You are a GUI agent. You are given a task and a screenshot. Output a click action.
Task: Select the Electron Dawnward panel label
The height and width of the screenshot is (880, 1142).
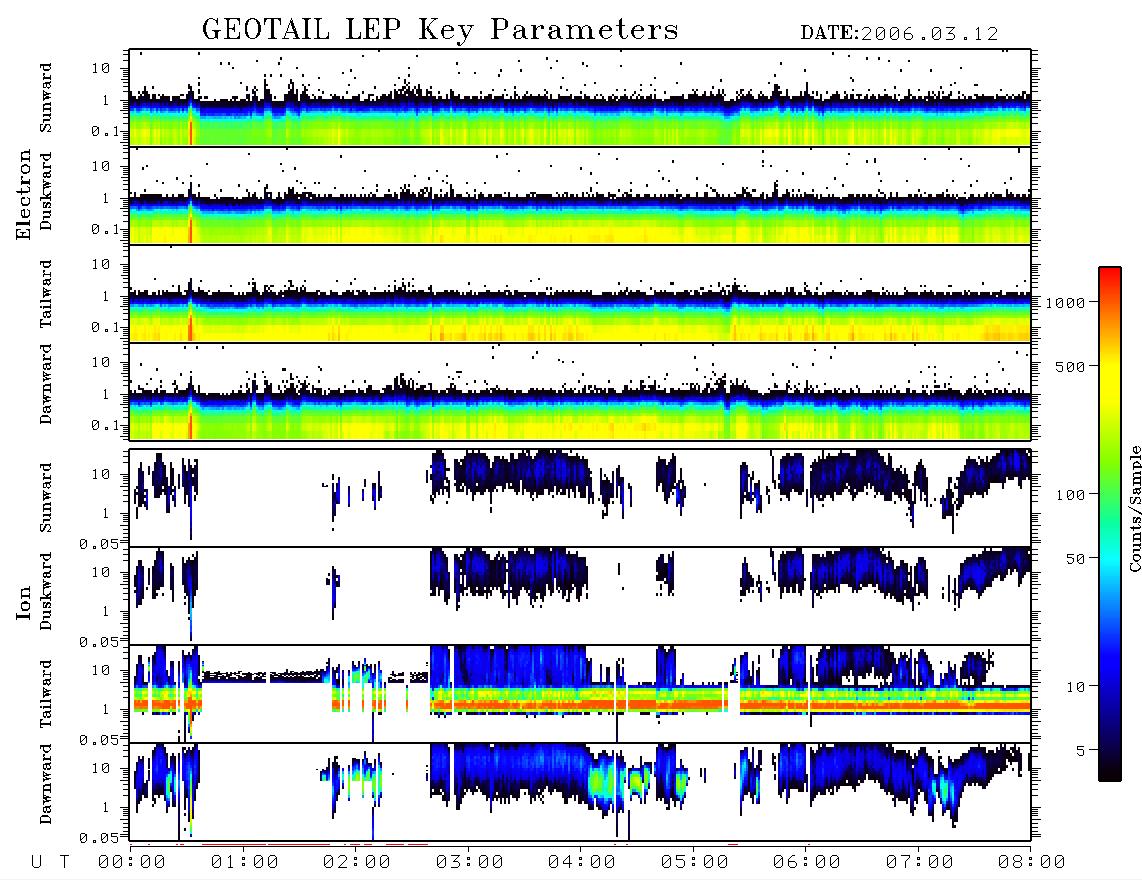46,384
